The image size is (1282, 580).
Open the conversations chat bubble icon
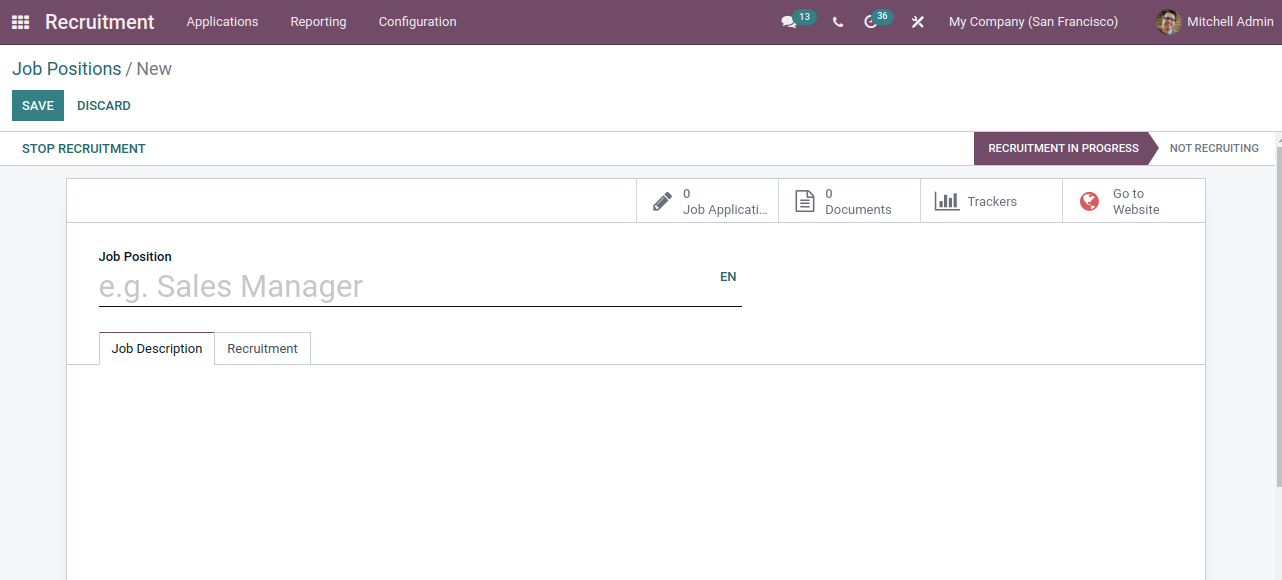789,22
